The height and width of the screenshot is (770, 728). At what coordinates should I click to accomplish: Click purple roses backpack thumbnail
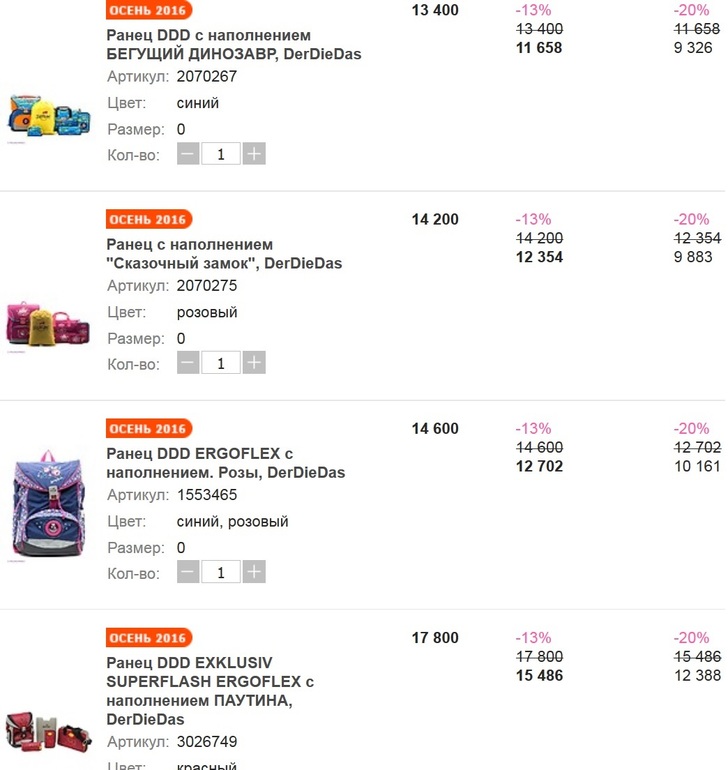point(49,508)
